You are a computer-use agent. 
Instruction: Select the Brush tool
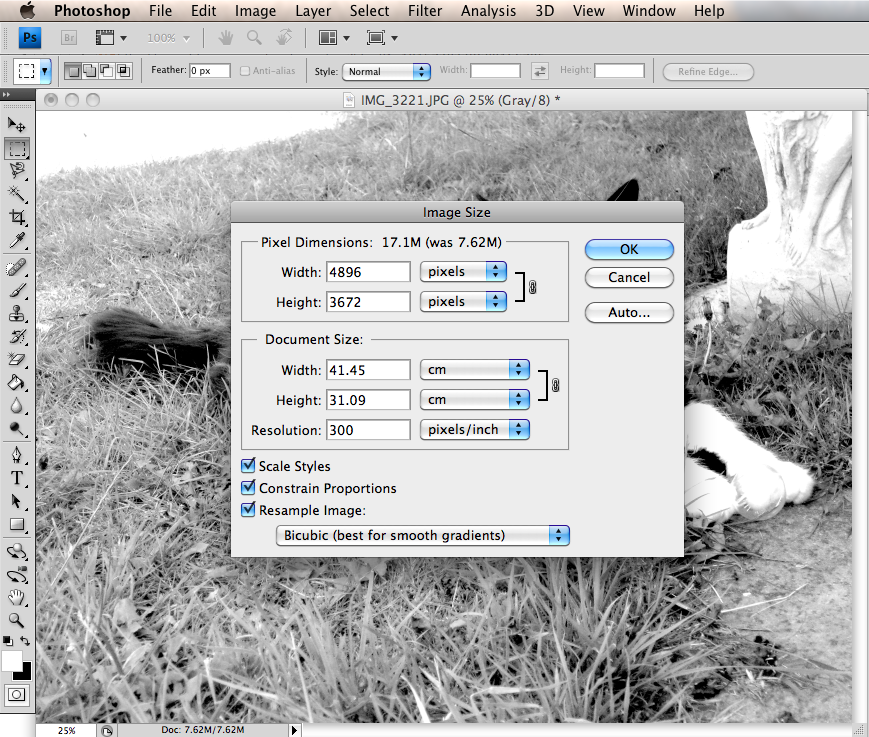17,291
